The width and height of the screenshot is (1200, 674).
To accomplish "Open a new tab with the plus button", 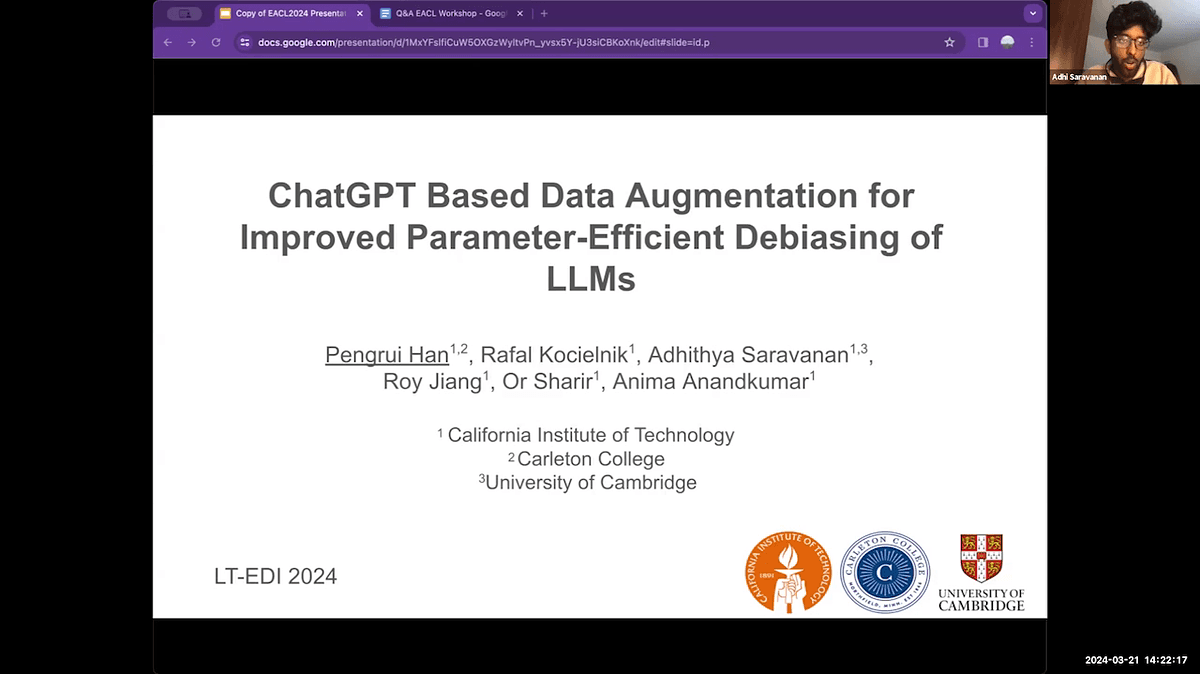I will [x=544, y=14].
